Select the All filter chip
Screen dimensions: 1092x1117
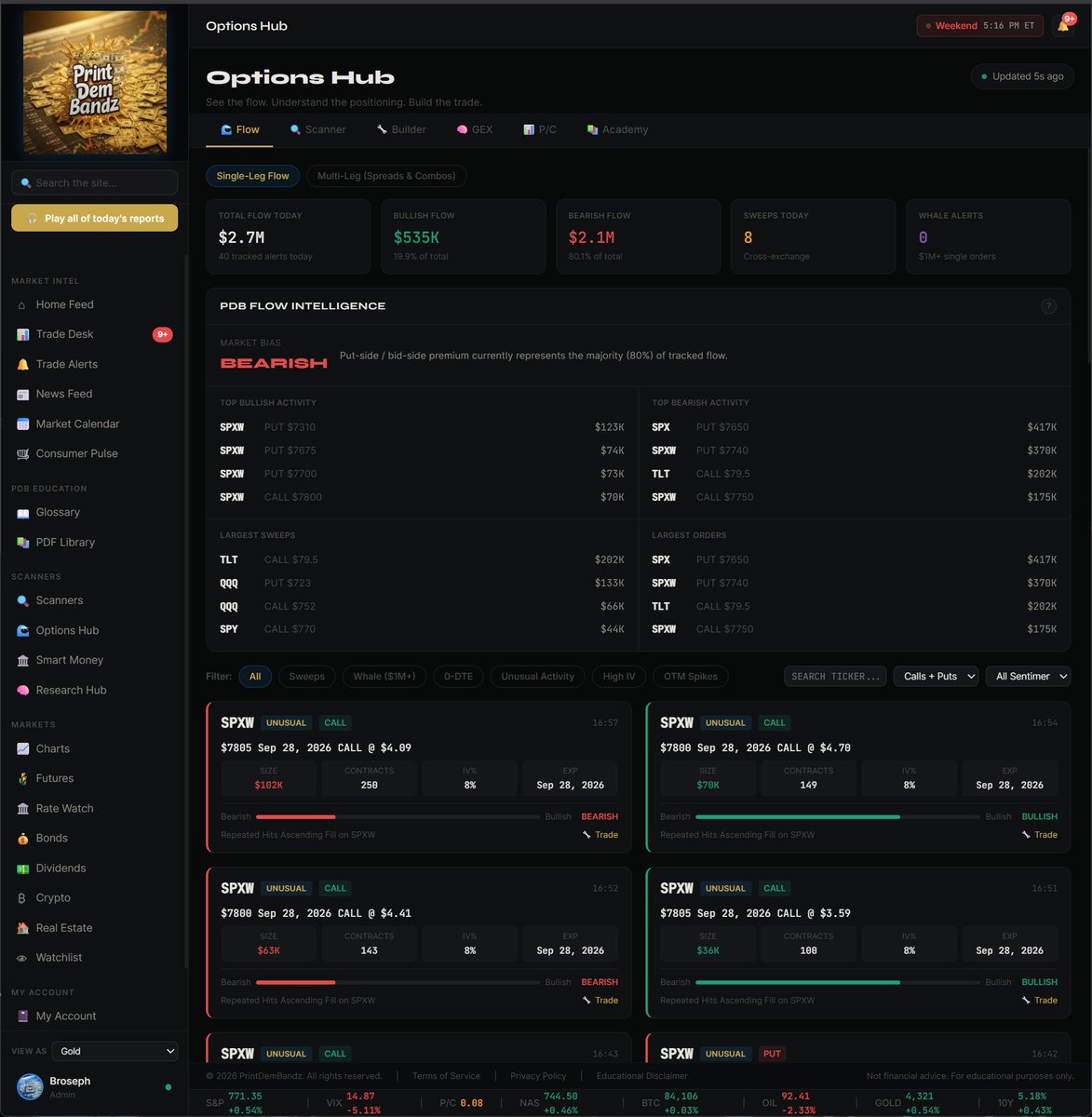255,677
